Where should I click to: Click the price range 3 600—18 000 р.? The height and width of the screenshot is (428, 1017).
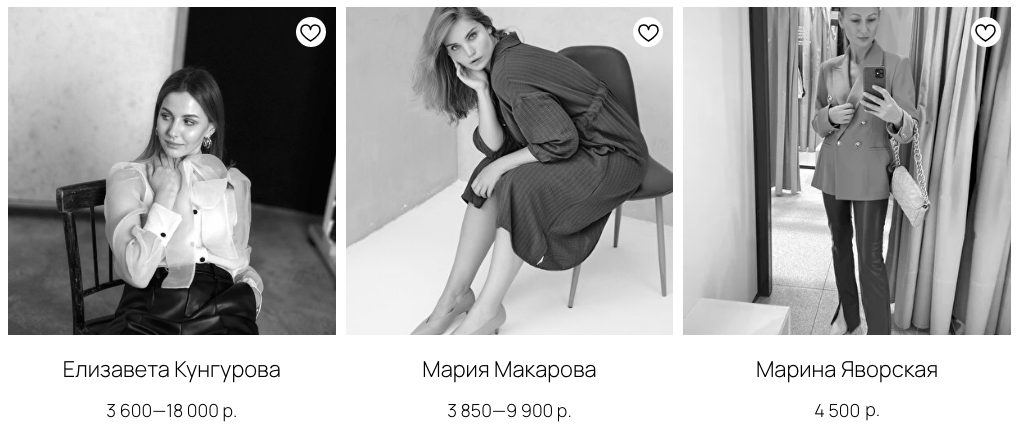click(x=172, y=411)
